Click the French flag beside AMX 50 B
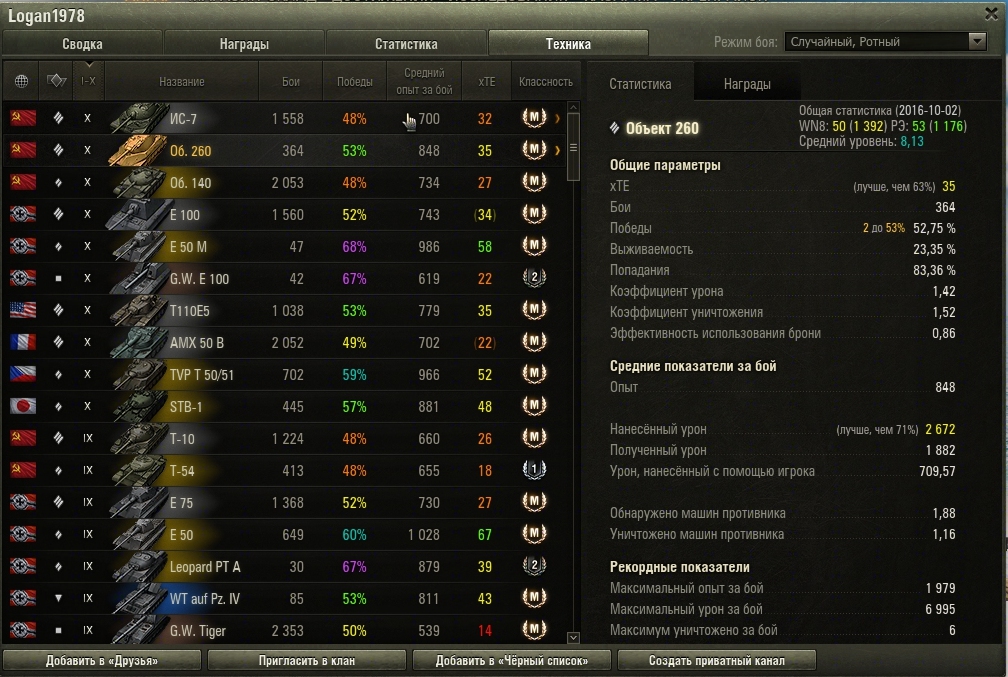This screenshot has height=677, width=1008. pos(23,342)
